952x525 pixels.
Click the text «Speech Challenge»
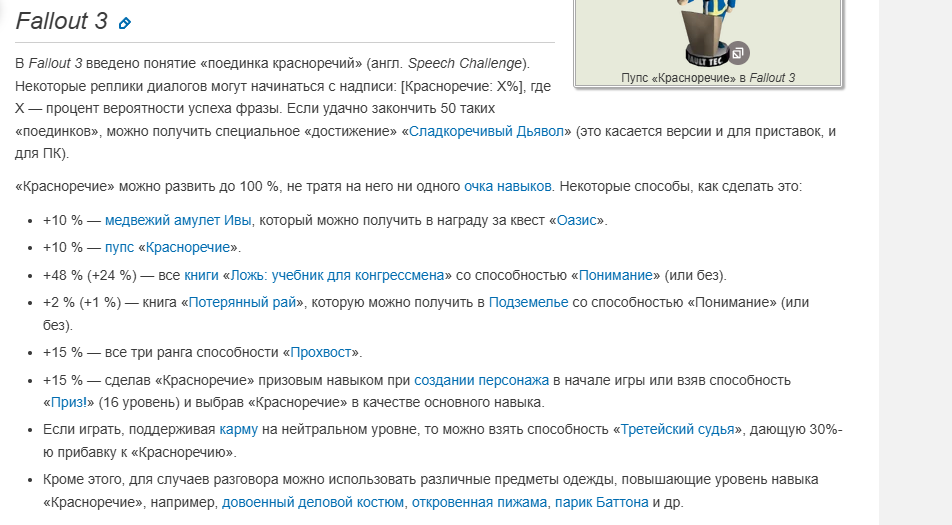[465, 64]
